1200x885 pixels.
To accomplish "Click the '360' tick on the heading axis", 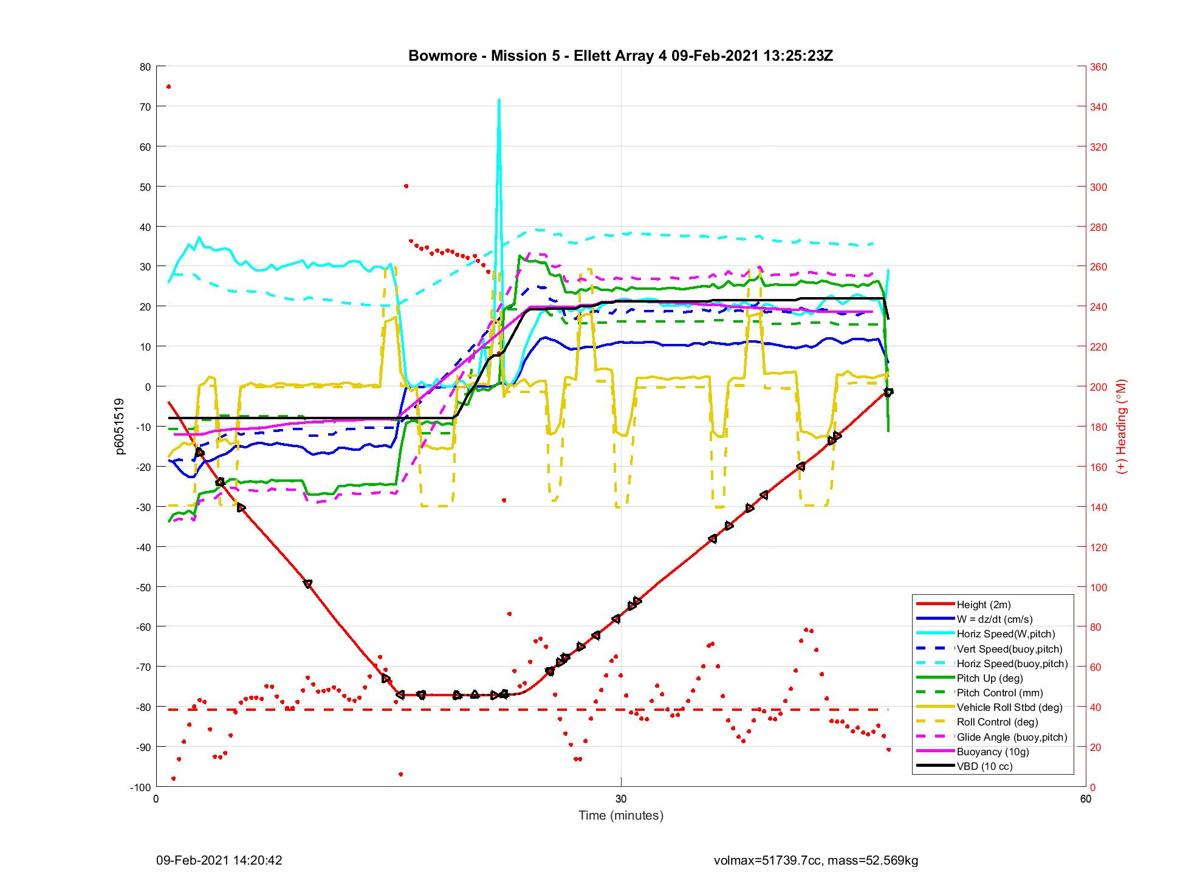I will pyautogui.click(x=1099, y=67).
